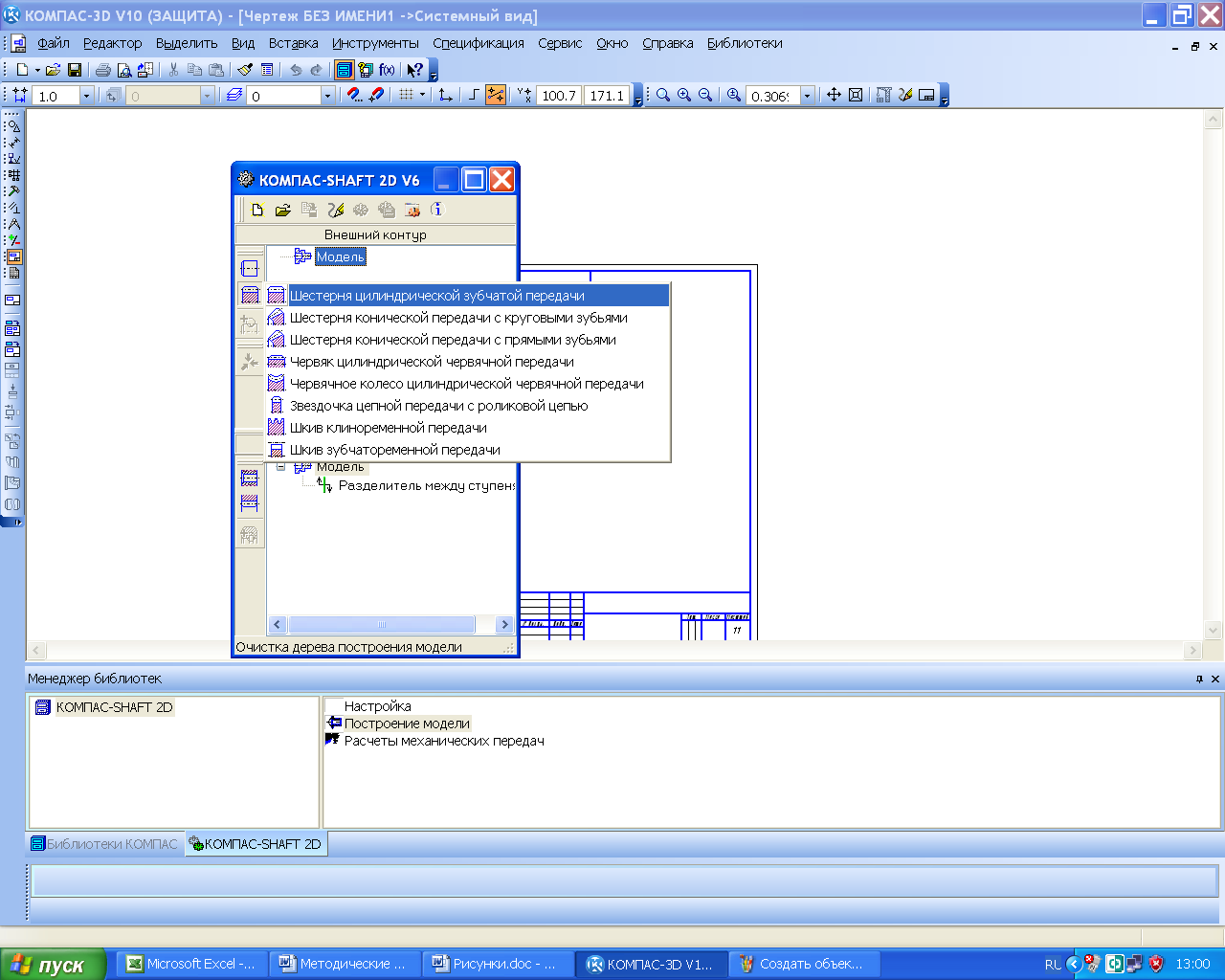The width and height of the screenshot is (1225, 980).
Task: Open print preview icon
Action: pos(124,70)
